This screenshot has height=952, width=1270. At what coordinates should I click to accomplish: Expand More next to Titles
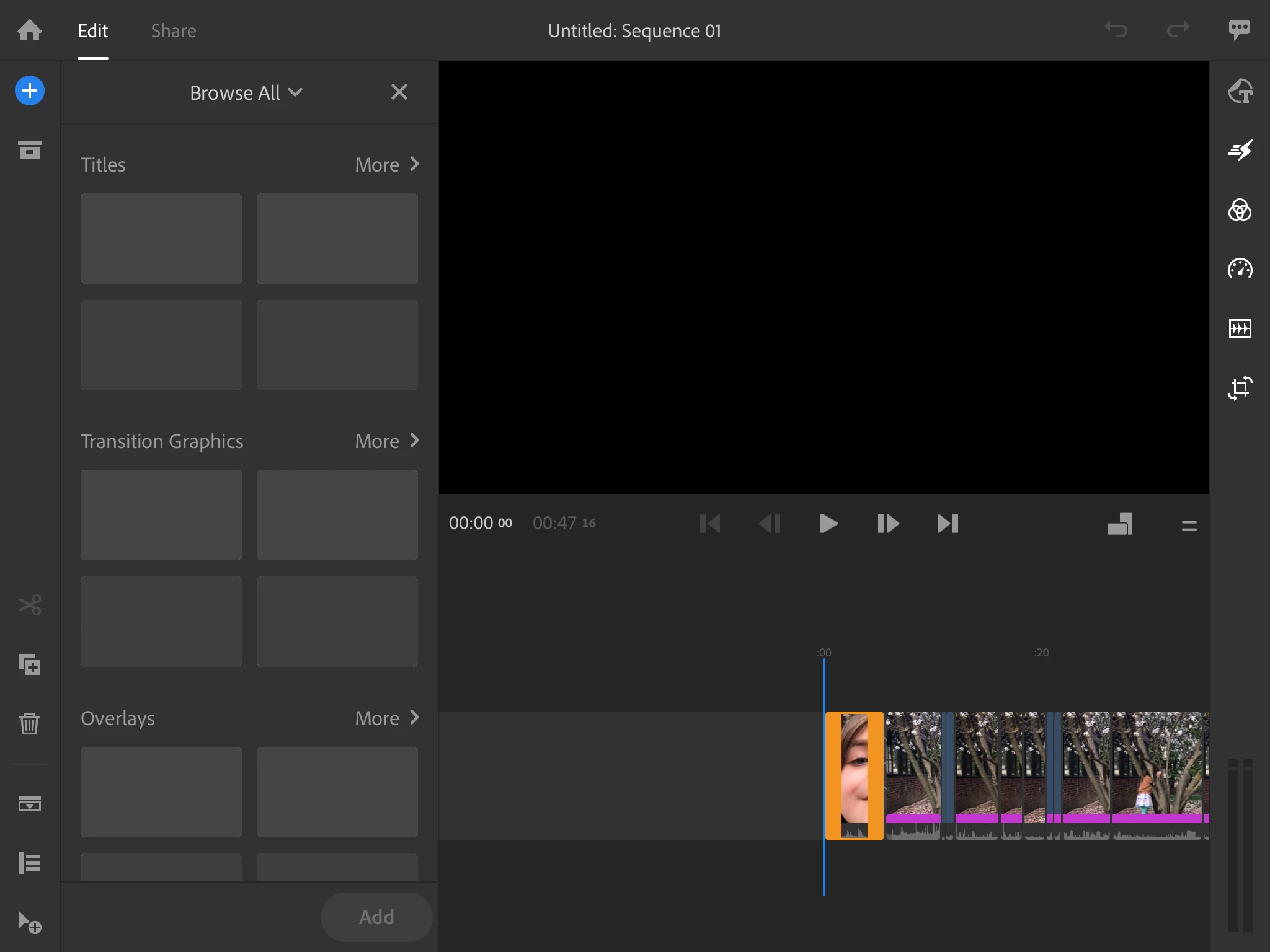(x=387, y=165)
